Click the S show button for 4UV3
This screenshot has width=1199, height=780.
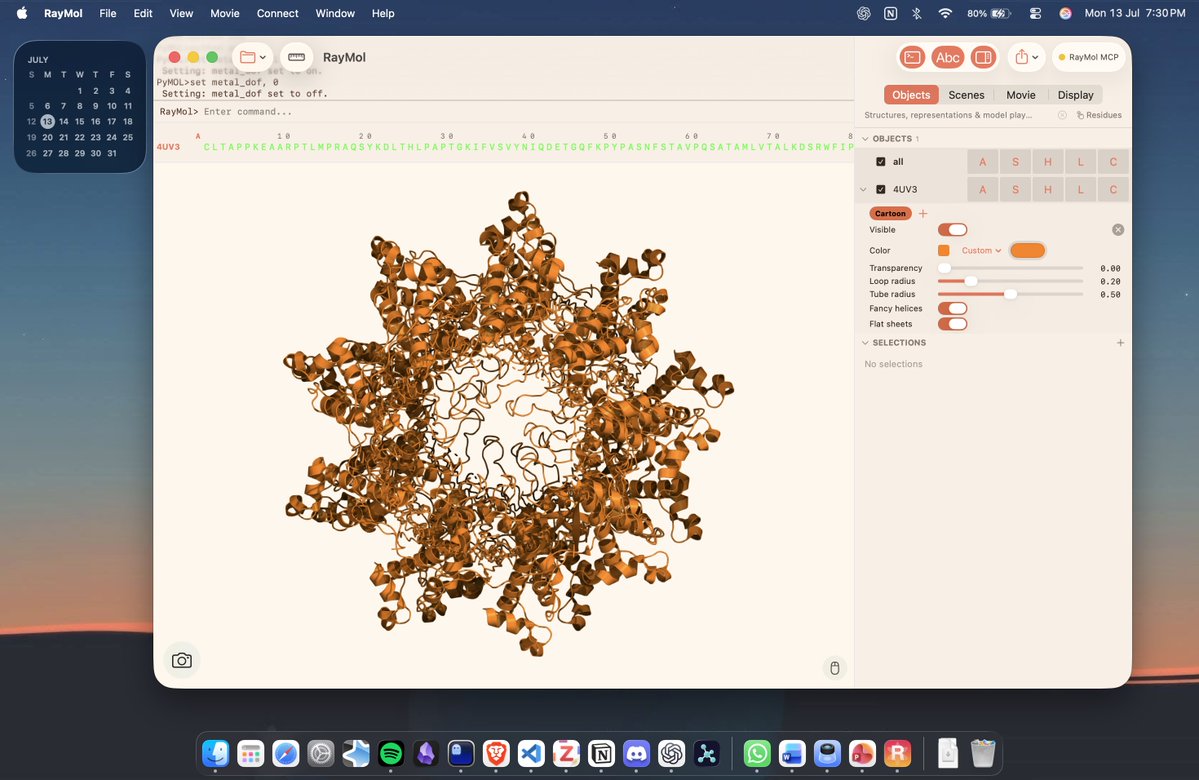tap(1015, 190)
